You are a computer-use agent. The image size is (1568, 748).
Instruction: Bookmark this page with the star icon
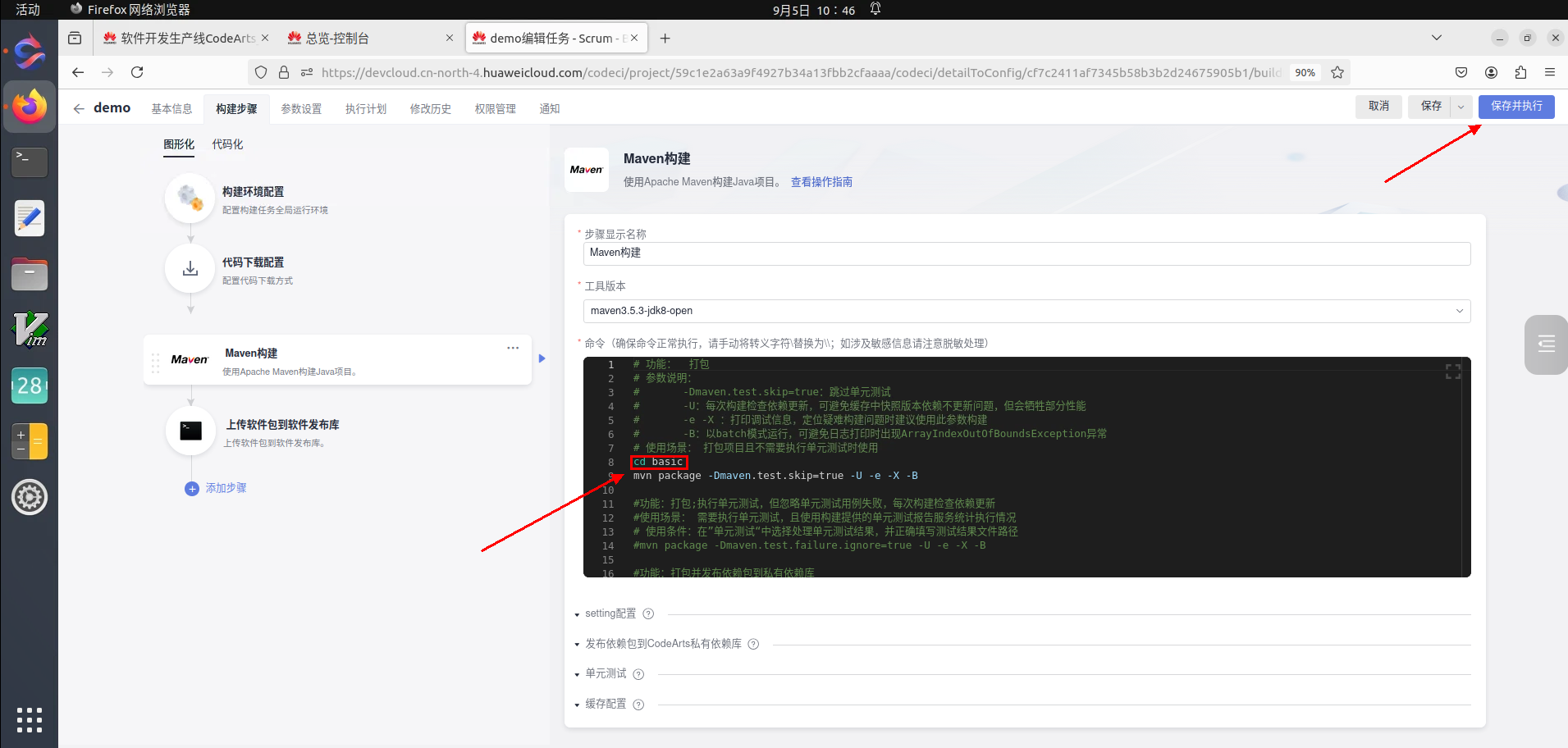1337,72
